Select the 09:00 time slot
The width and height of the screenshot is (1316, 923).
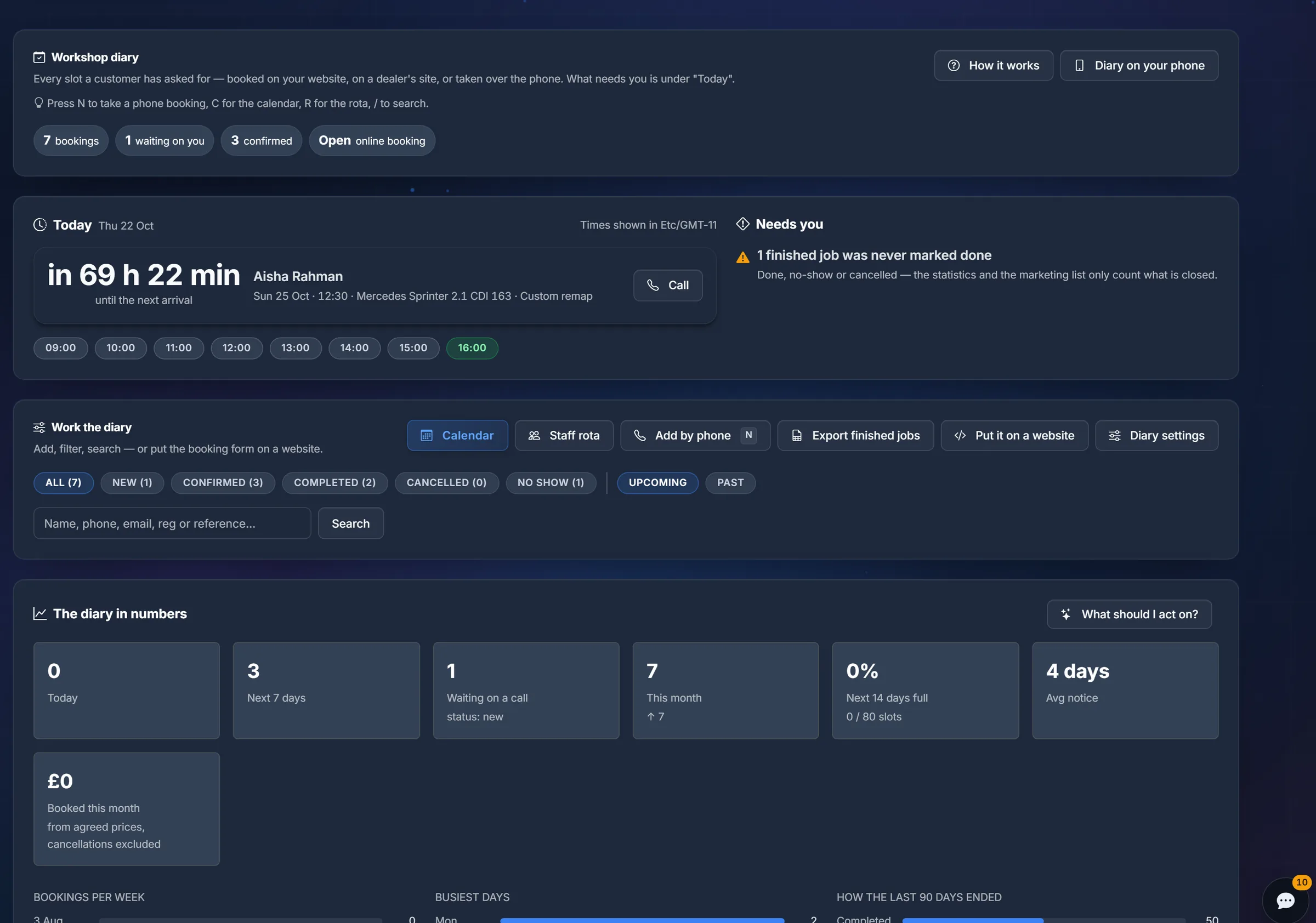tap(60, 348)
